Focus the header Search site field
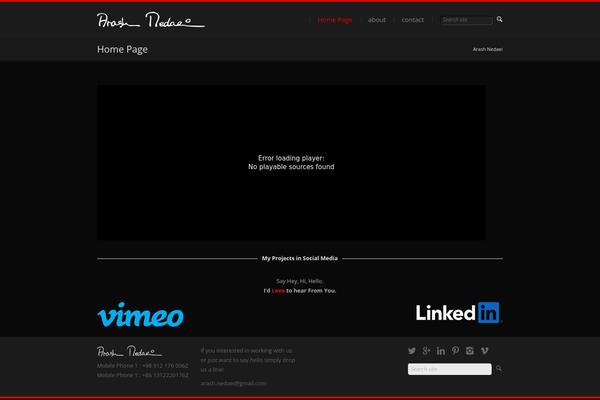Image resolution: width=600 pixels, height=400 pixels. [x=466, y=20]
